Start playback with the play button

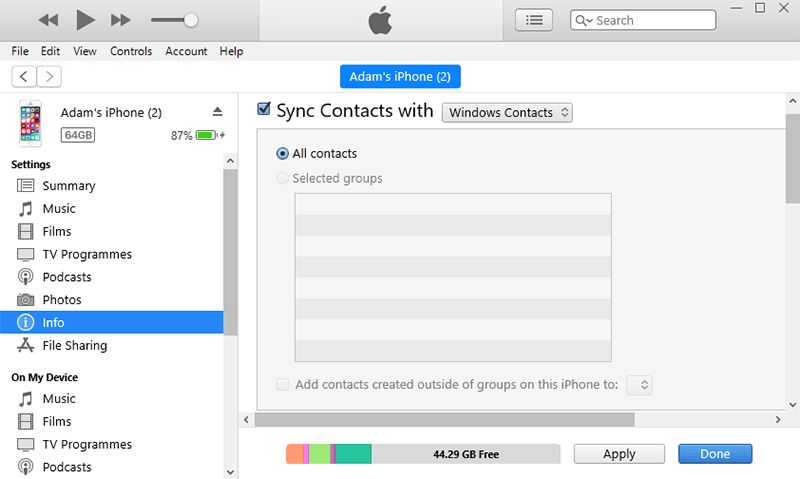tap(85, 20)
